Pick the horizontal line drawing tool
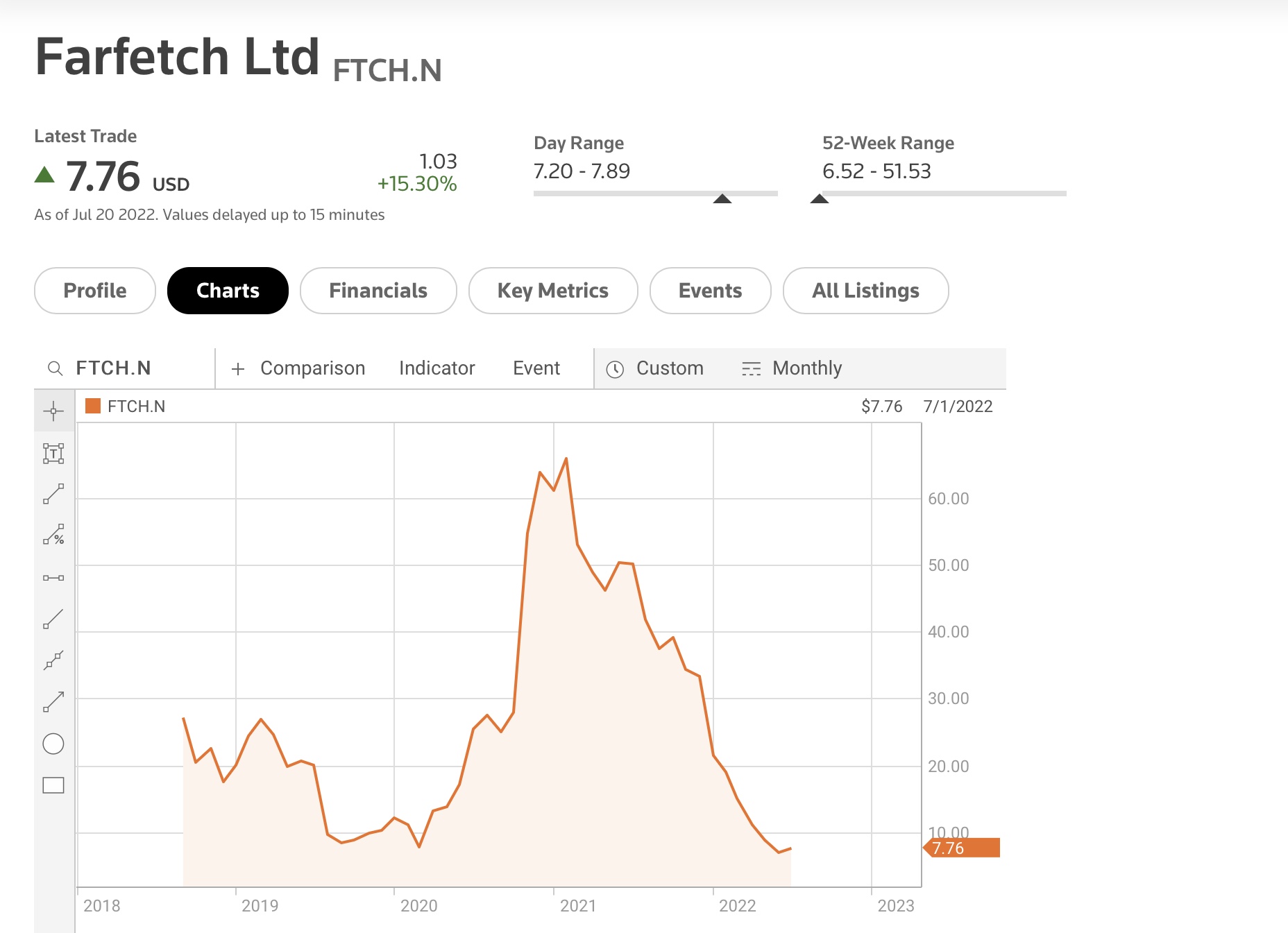1288x933 pixels. pos(53,578)
